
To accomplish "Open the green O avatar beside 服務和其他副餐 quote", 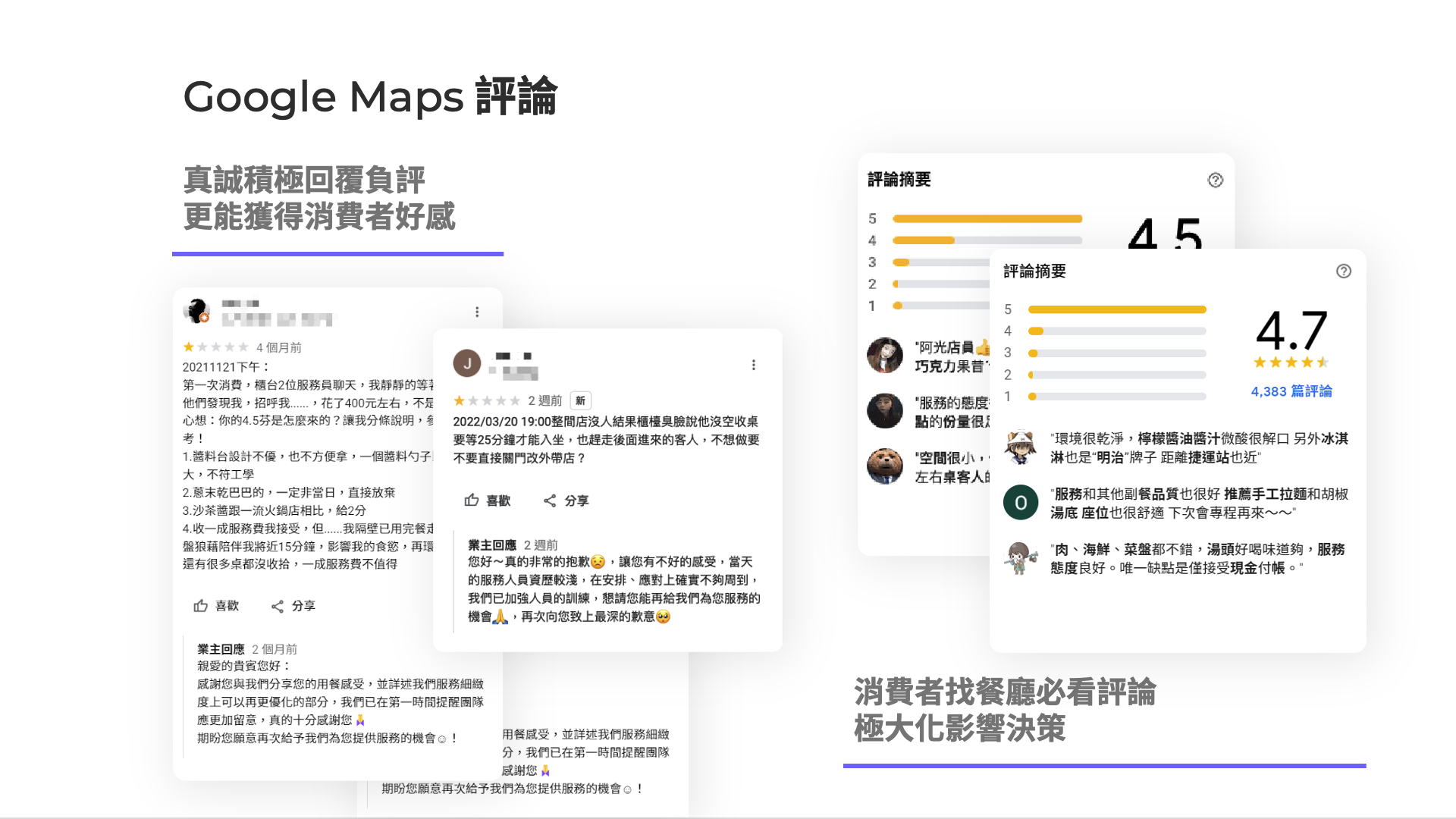I will click(1021, 502).
